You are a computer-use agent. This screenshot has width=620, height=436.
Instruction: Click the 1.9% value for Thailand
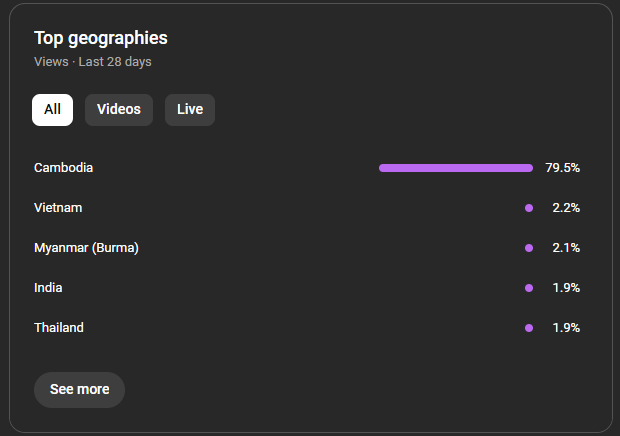click(566, 328)
